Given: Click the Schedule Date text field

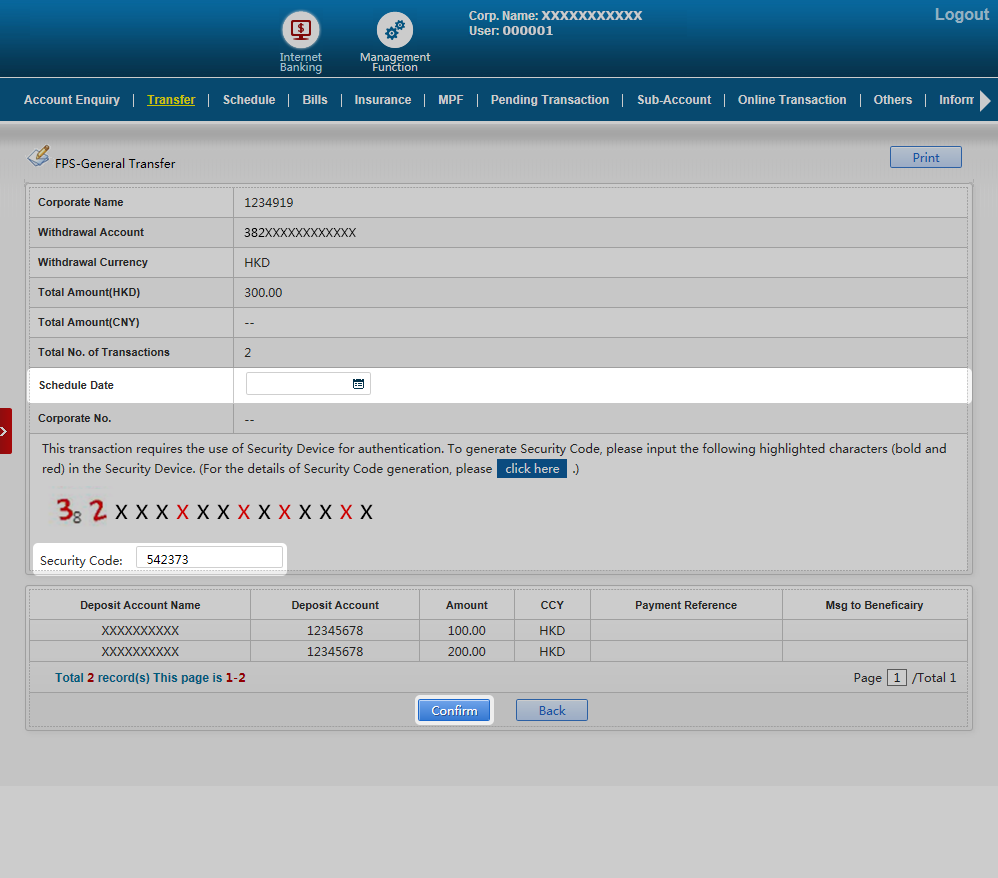Looking at the screenshot, I should click(x=298, y=384).
